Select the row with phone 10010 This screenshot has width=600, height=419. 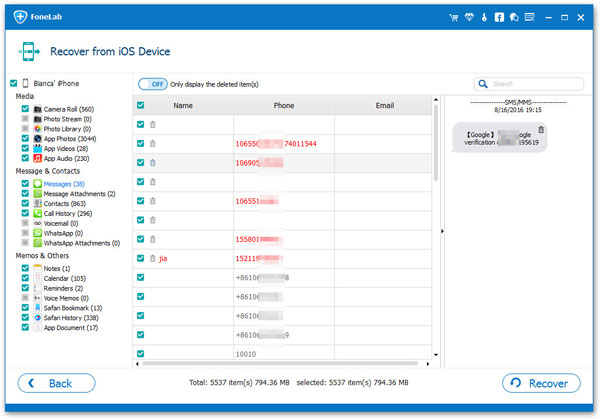click(x=282, y=354)
